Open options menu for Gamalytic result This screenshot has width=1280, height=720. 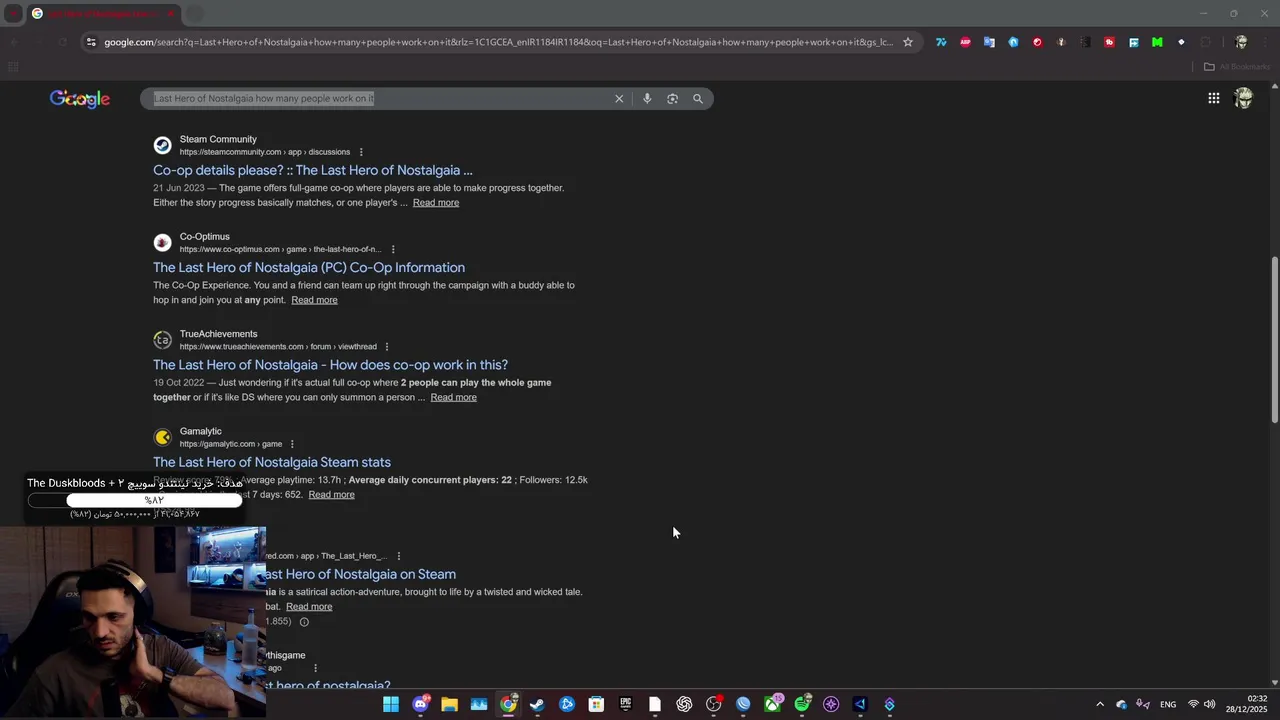pos(292,444)
